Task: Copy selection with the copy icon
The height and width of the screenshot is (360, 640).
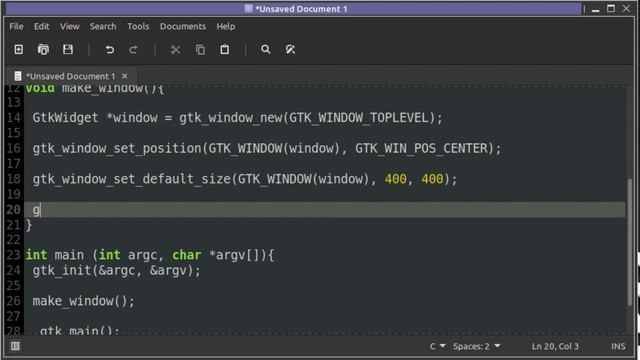Action: (x=200, y=49)
